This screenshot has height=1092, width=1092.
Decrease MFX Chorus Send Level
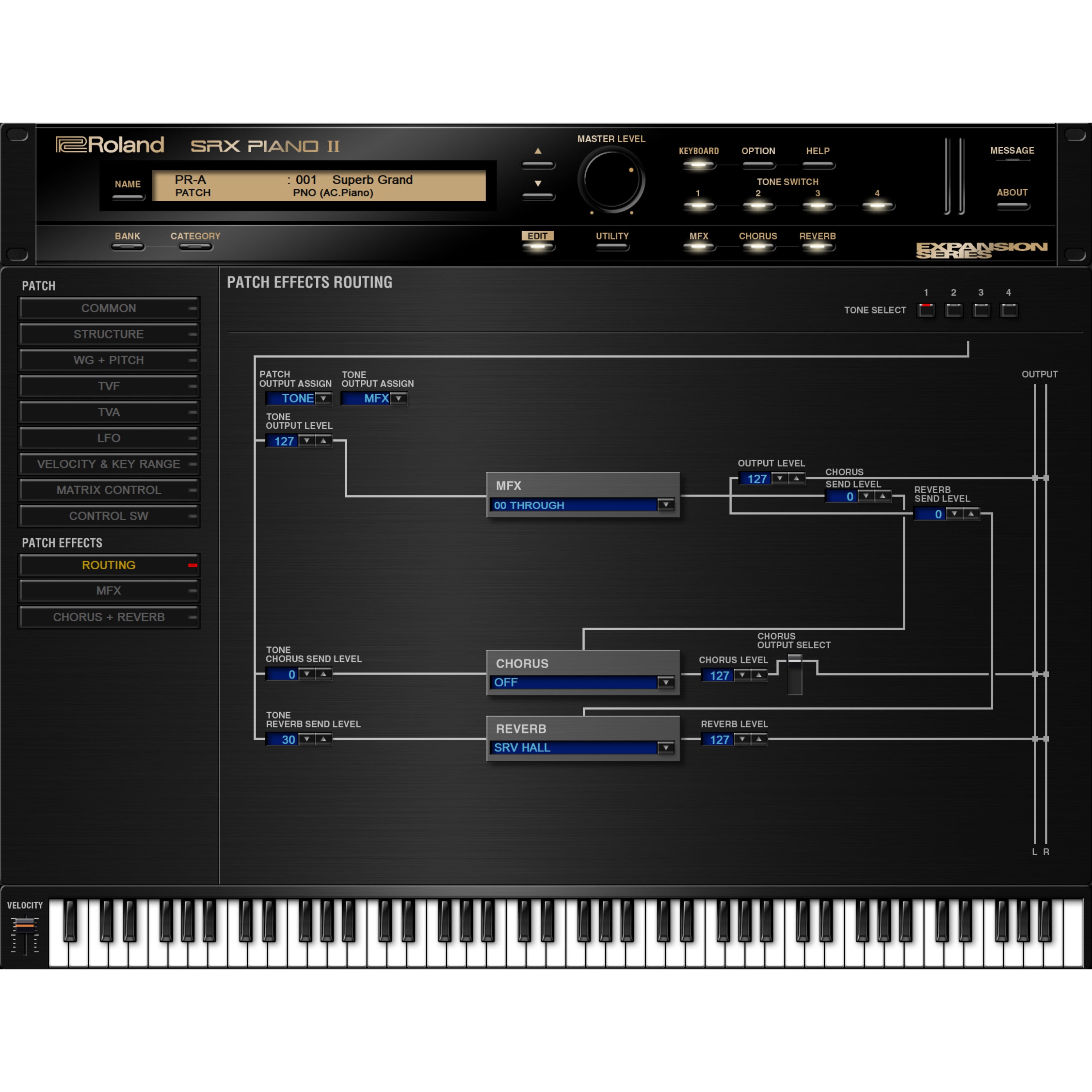866,496
